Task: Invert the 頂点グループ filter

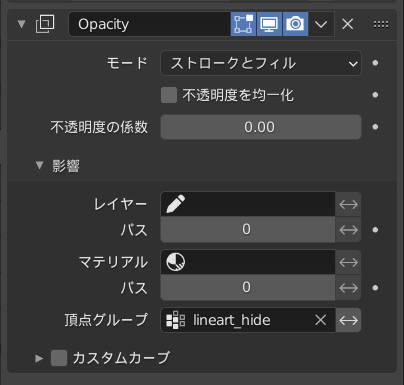Action: (348, 320)
